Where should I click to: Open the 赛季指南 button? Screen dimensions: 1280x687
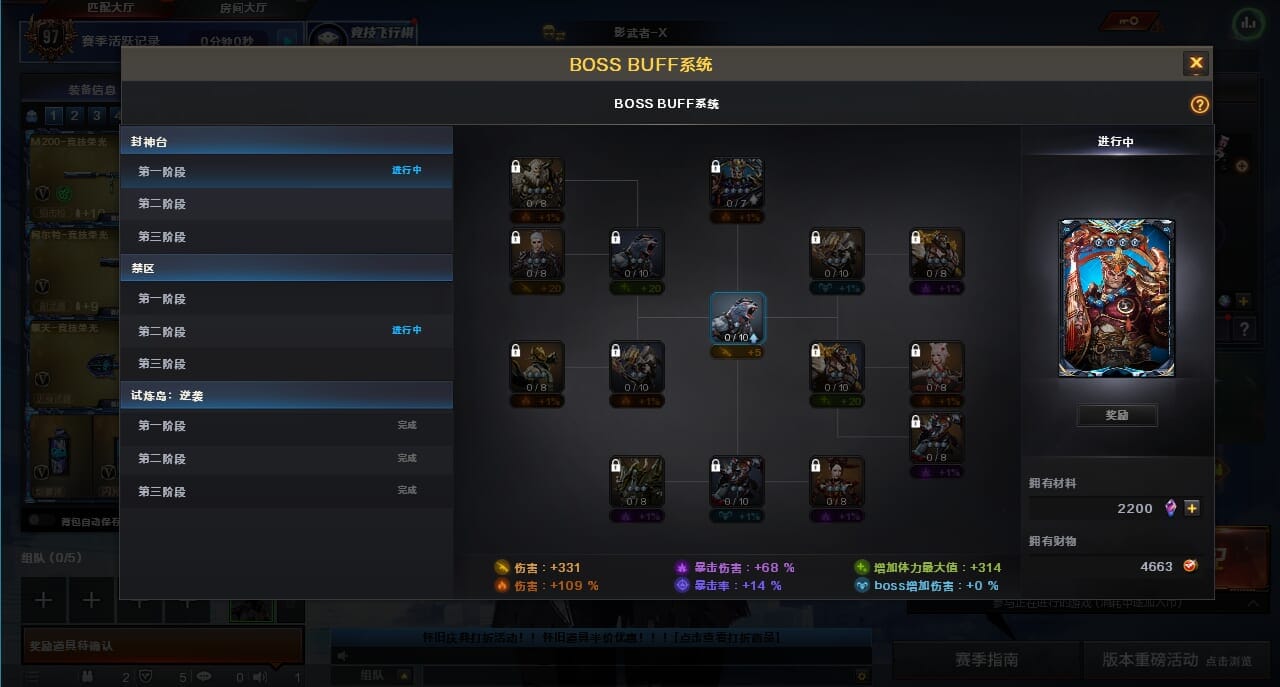click(x=987, y=660)
